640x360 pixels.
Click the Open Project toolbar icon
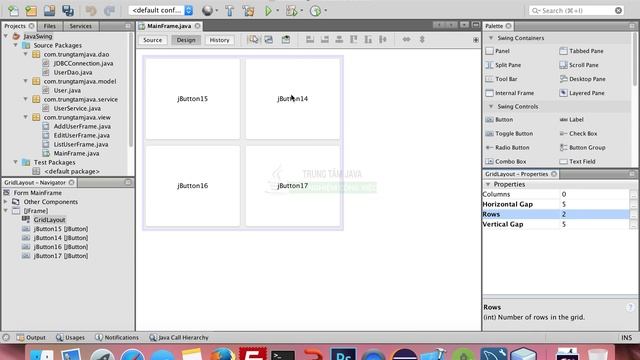point(49,11)
